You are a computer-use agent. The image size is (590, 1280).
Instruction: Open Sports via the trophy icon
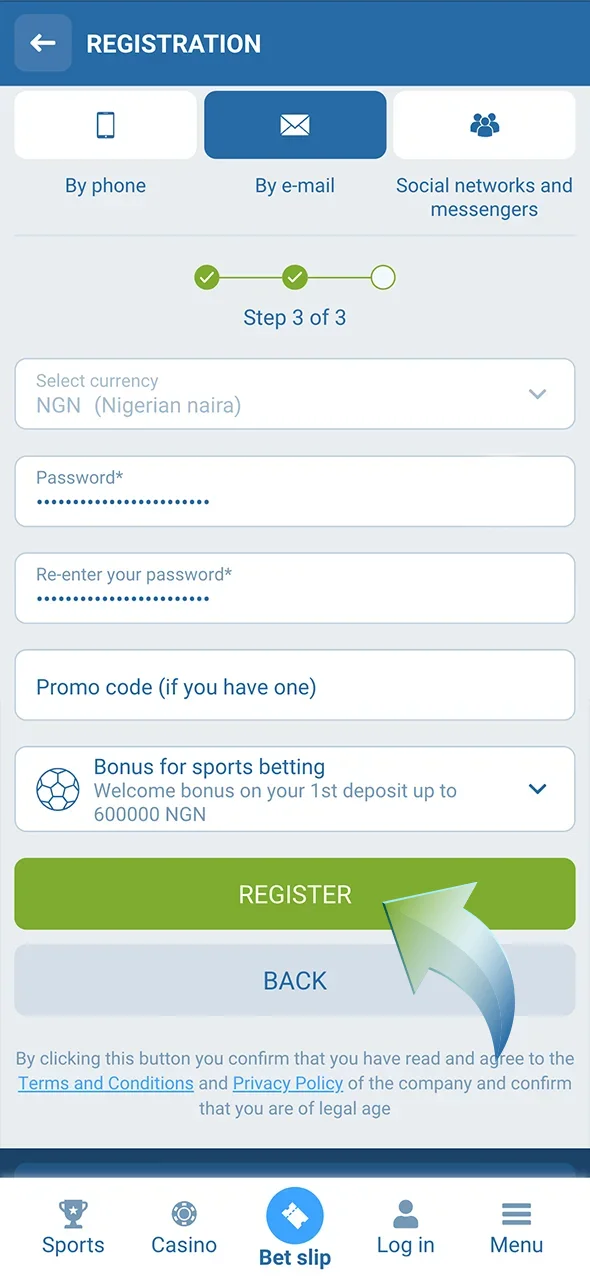coord(73,1214)
